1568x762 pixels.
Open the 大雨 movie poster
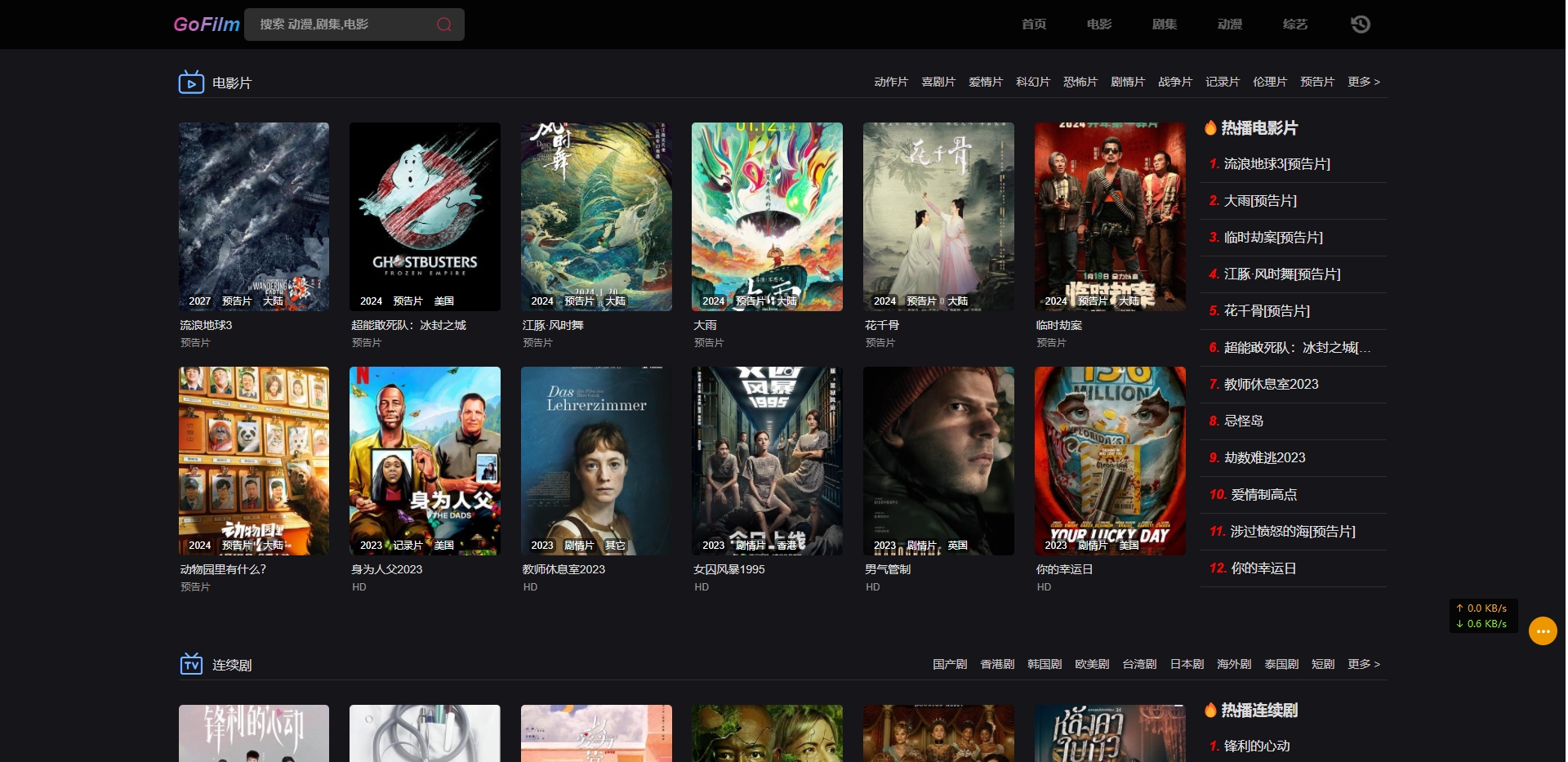click(x=767, y=216)
